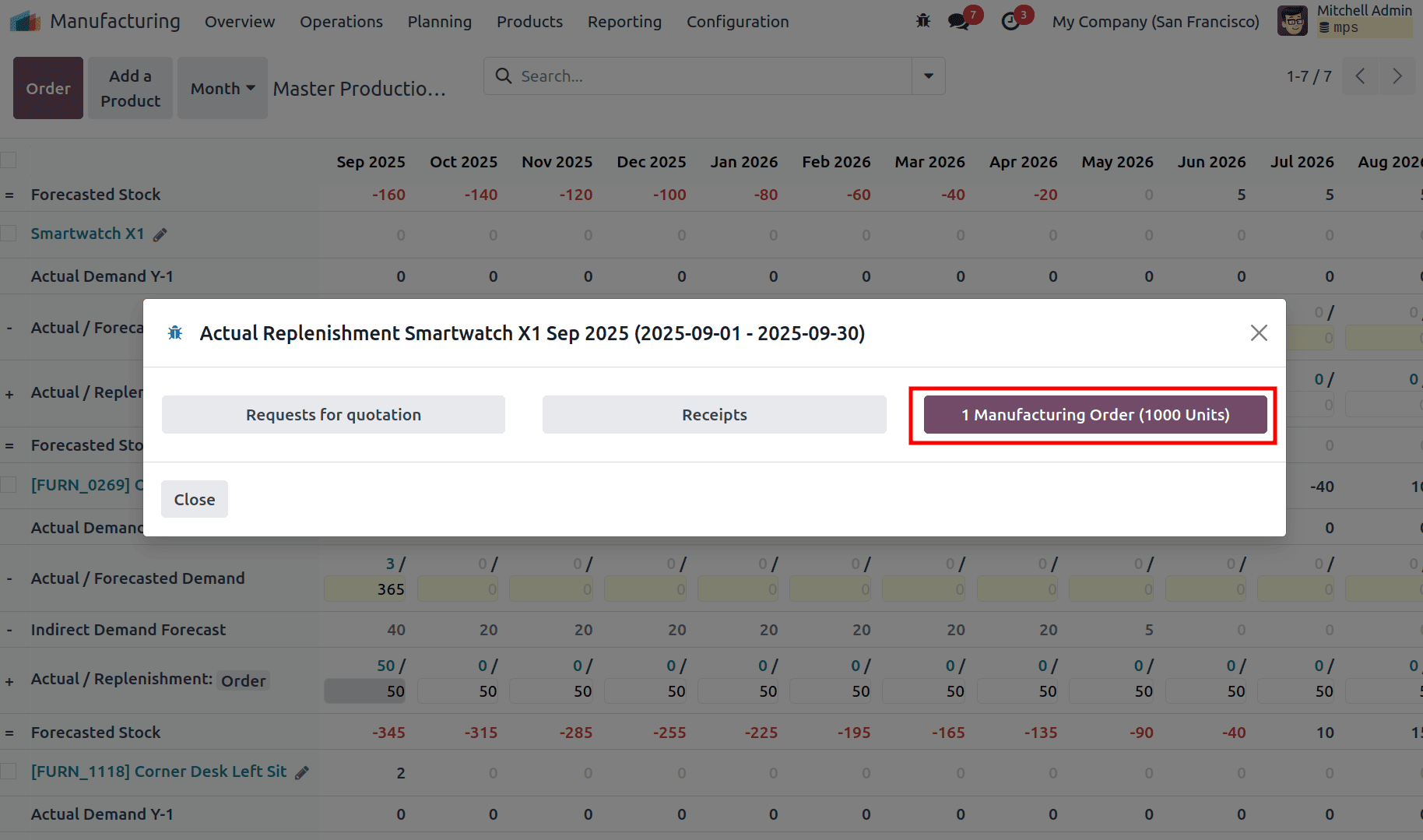Open the messages icon showing 7 notifications
1423x840 pixels.
pos(959,21)
